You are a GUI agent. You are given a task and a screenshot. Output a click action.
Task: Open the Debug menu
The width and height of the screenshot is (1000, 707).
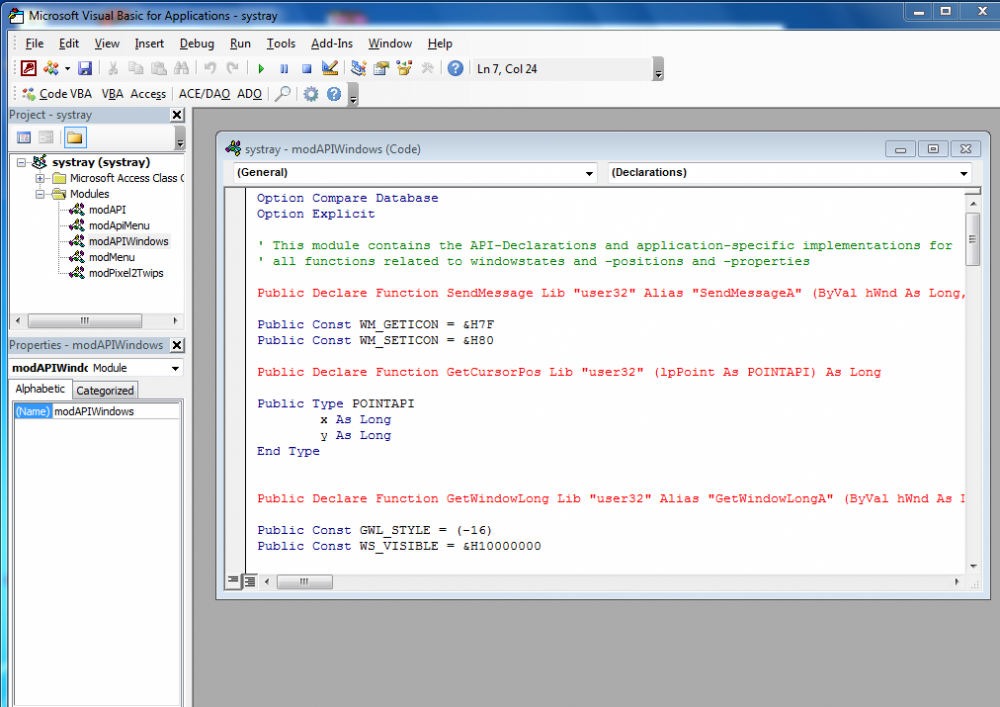click(x=196, y=43)
